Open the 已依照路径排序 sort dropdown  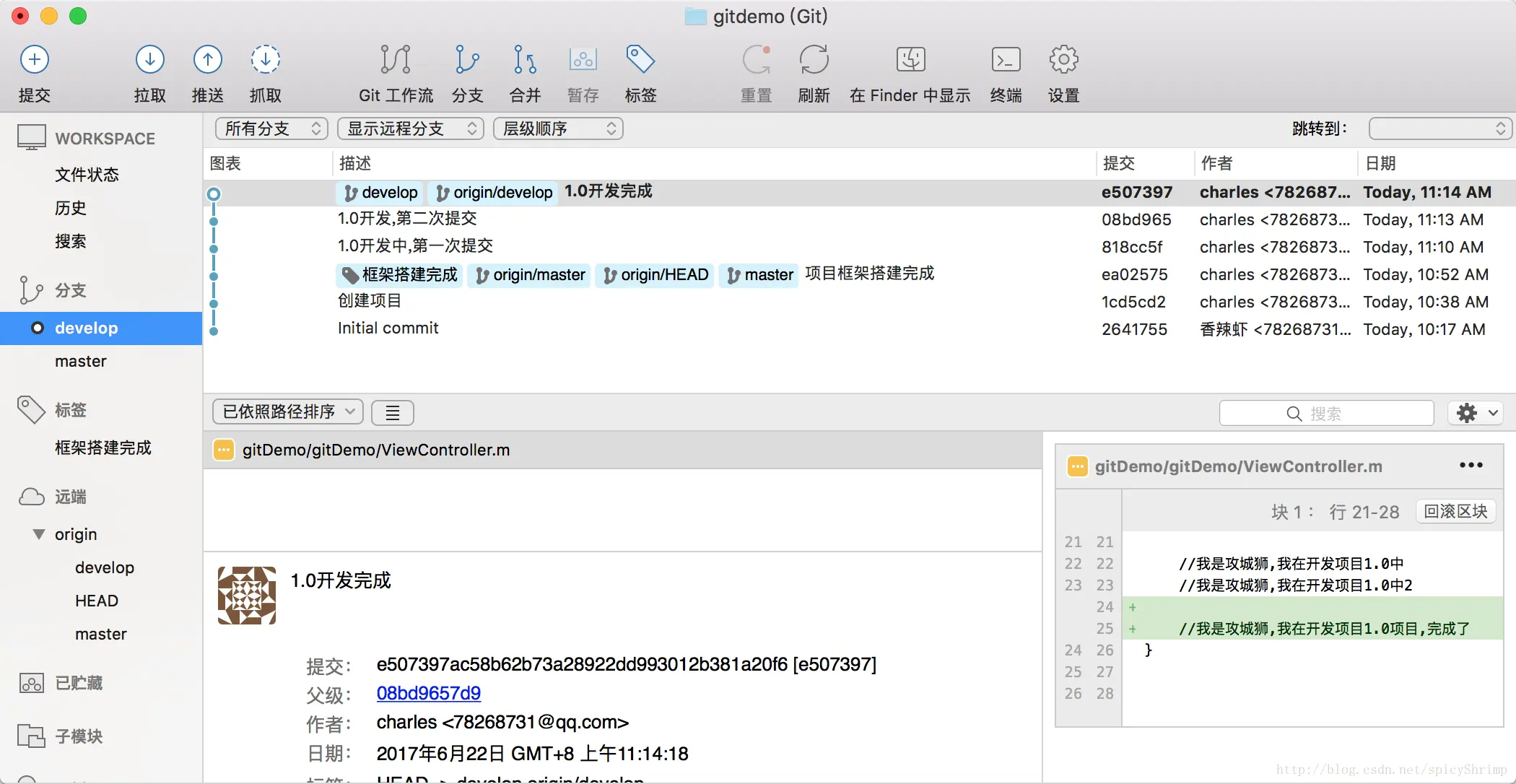(287, 412)
